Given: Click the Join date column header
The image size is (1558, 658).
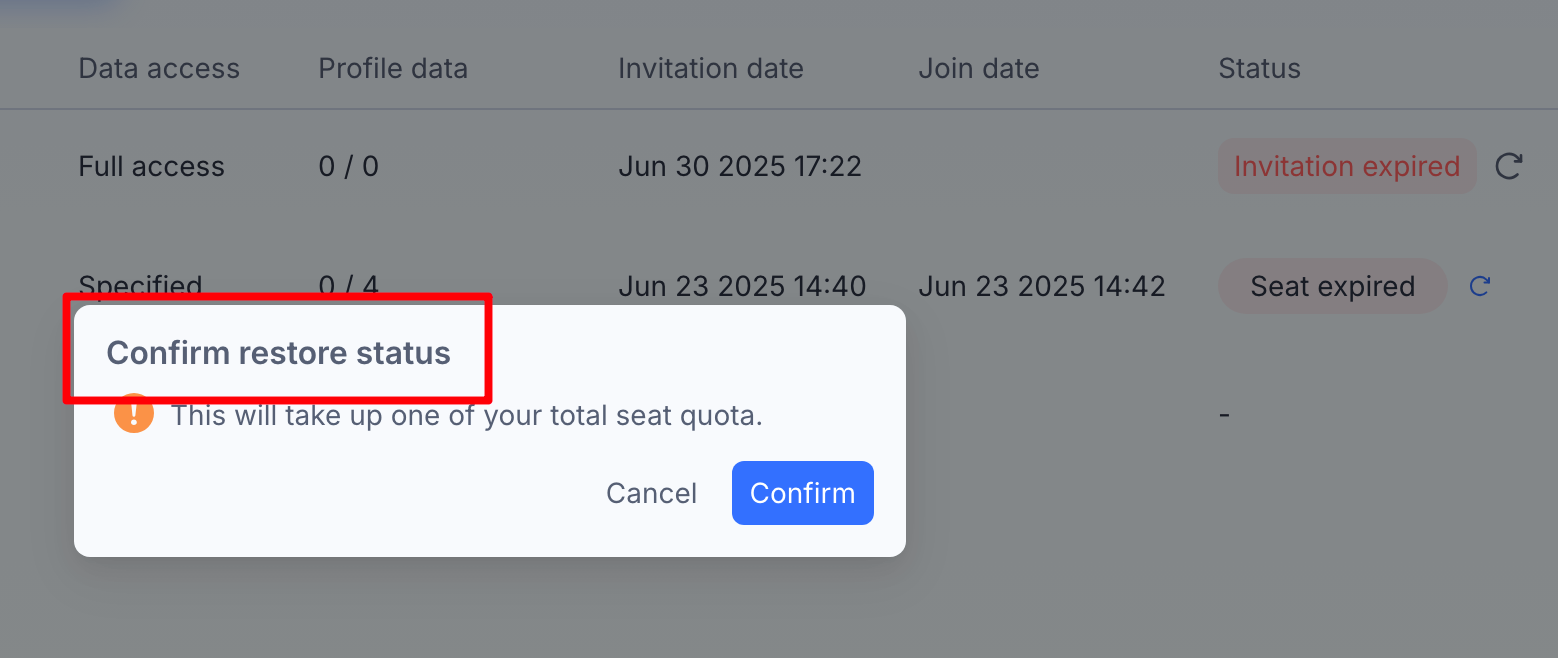Looking at the screenshot, I should coord(979,68).
